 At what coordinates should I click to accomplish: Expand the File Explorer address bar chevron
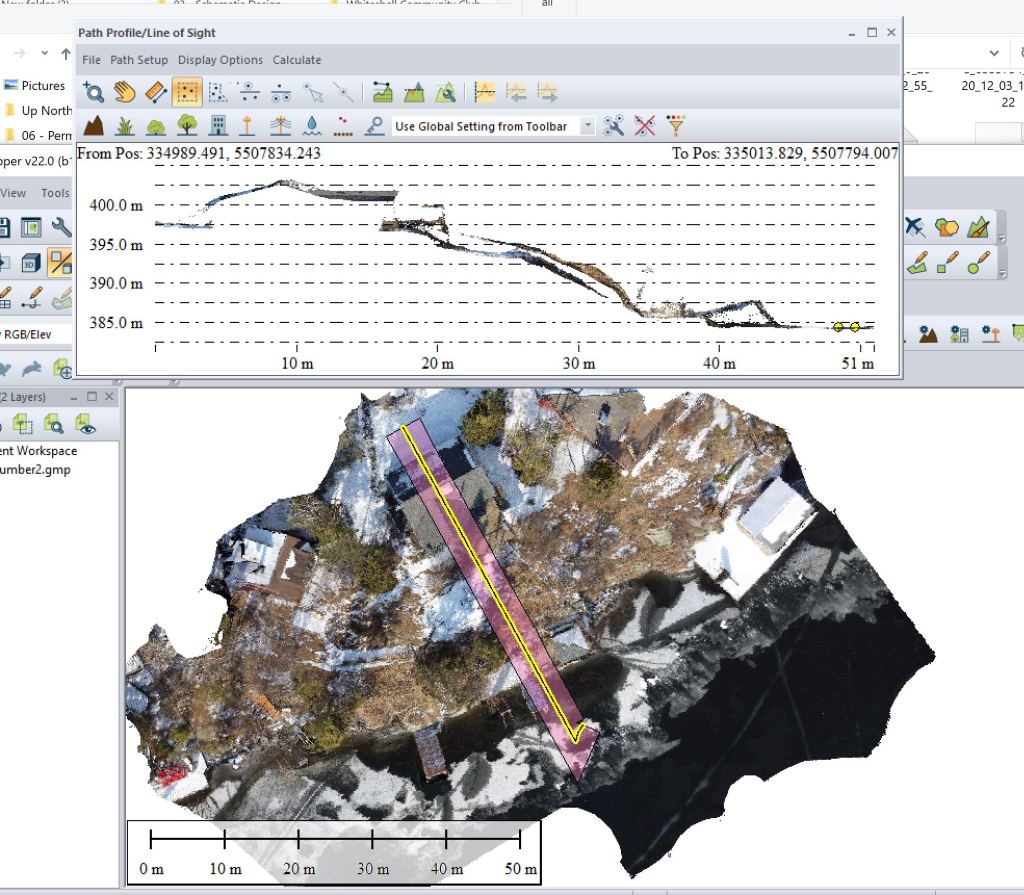pos(993,52)
